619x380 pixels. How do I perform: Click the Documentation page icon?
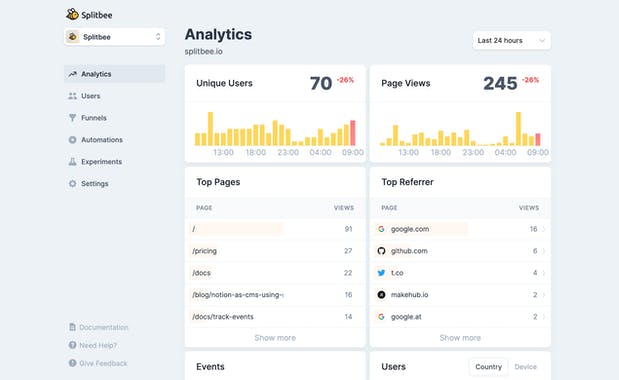pyautogui.click(x=72, y=327)
